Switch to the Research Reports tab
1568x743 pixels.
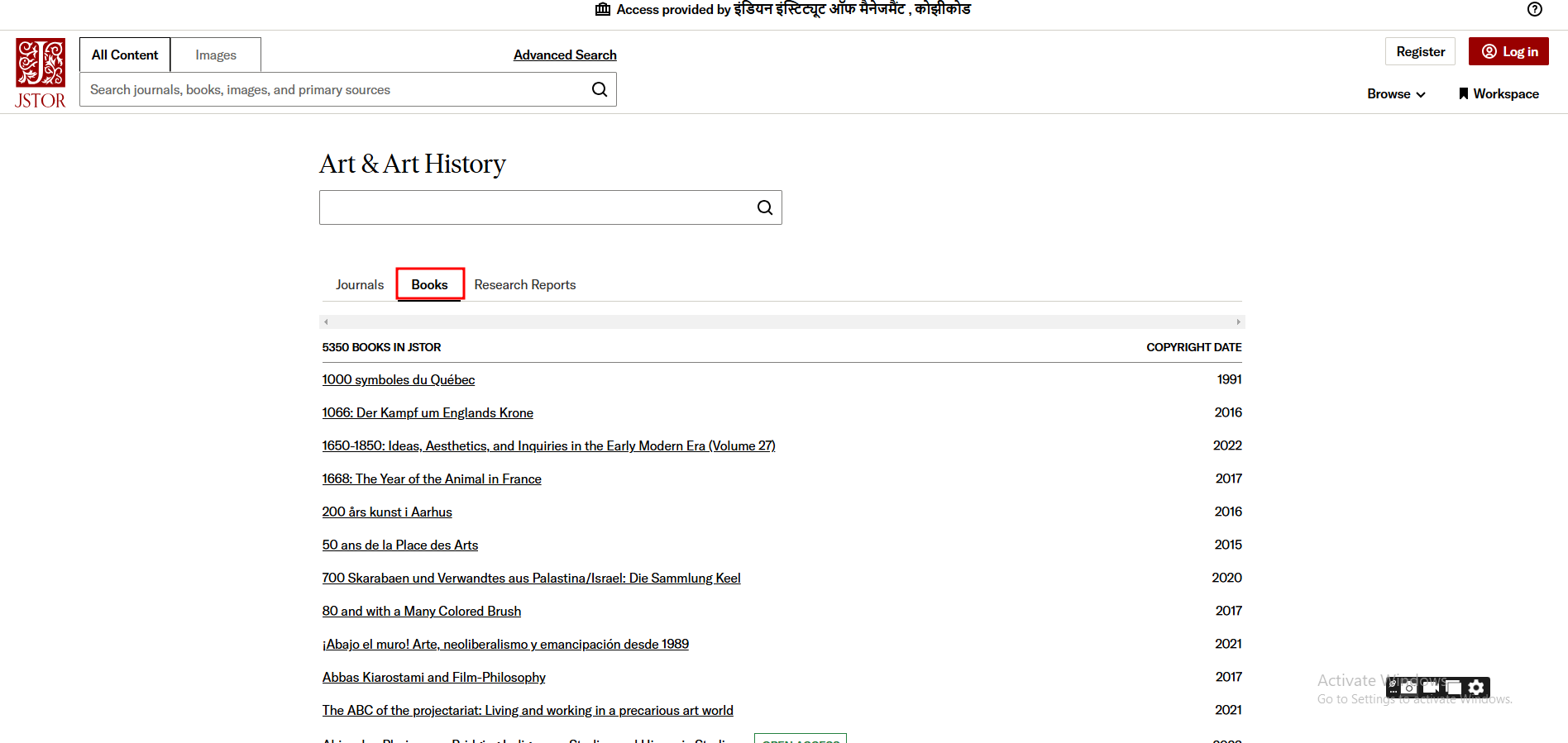pyautogui.click(x=524, y=284)
